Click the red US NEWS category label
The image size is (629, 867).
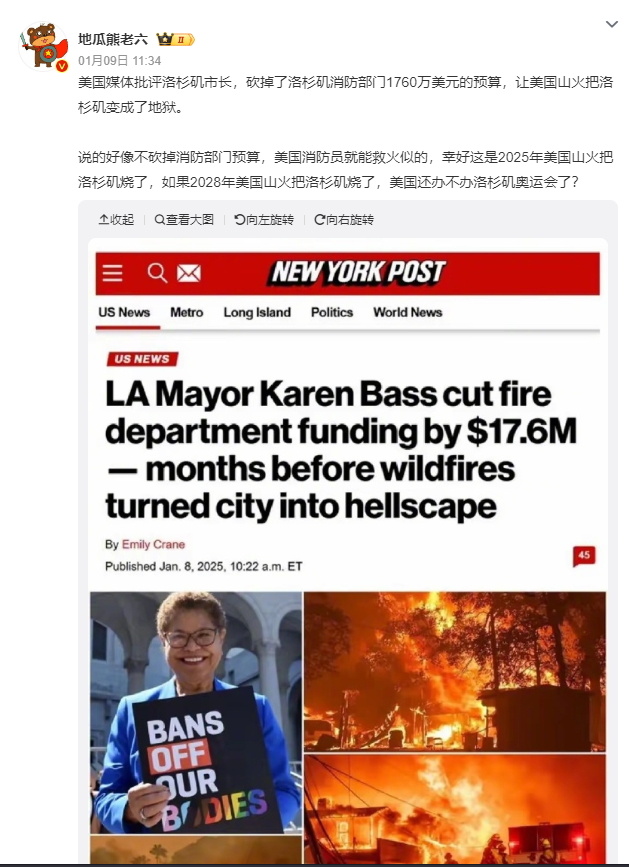pos(143,359)
